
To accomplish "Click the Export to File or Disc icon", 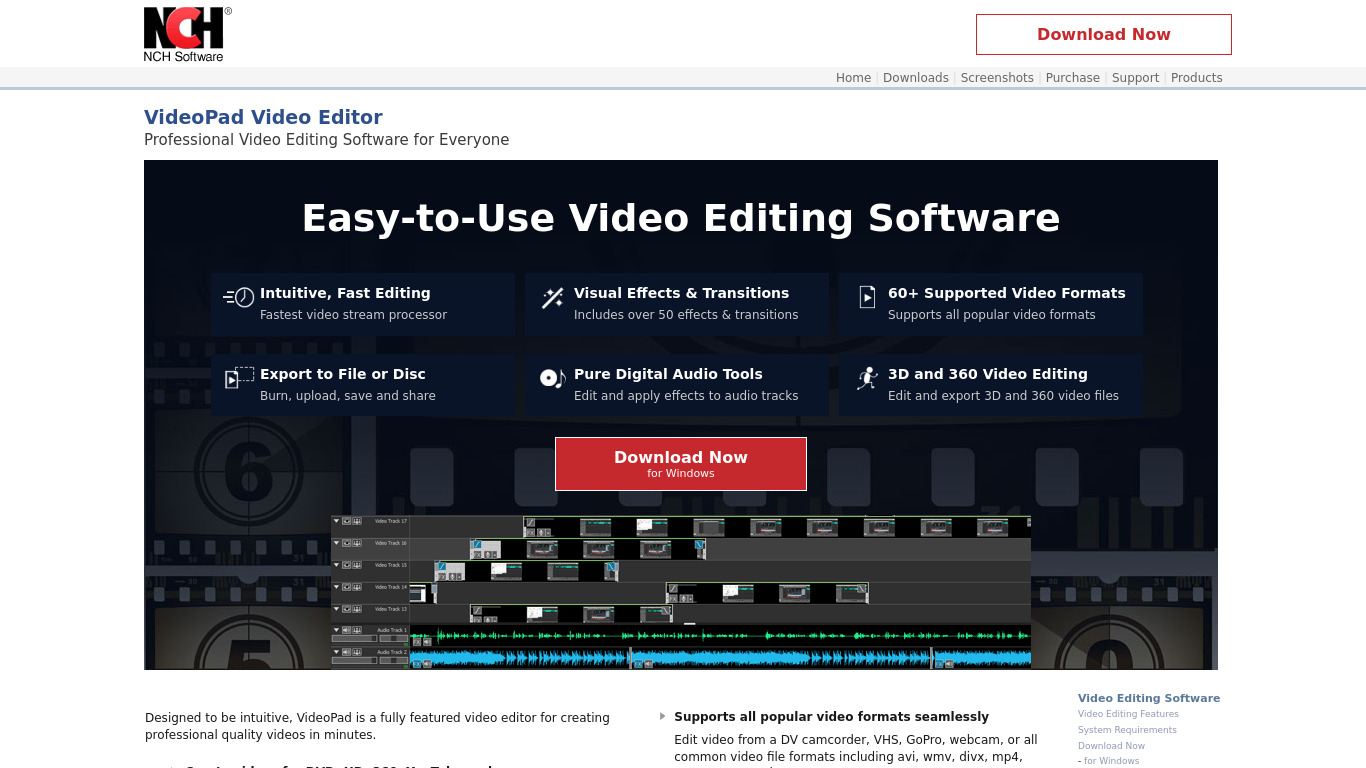I will tap(239, 378).
